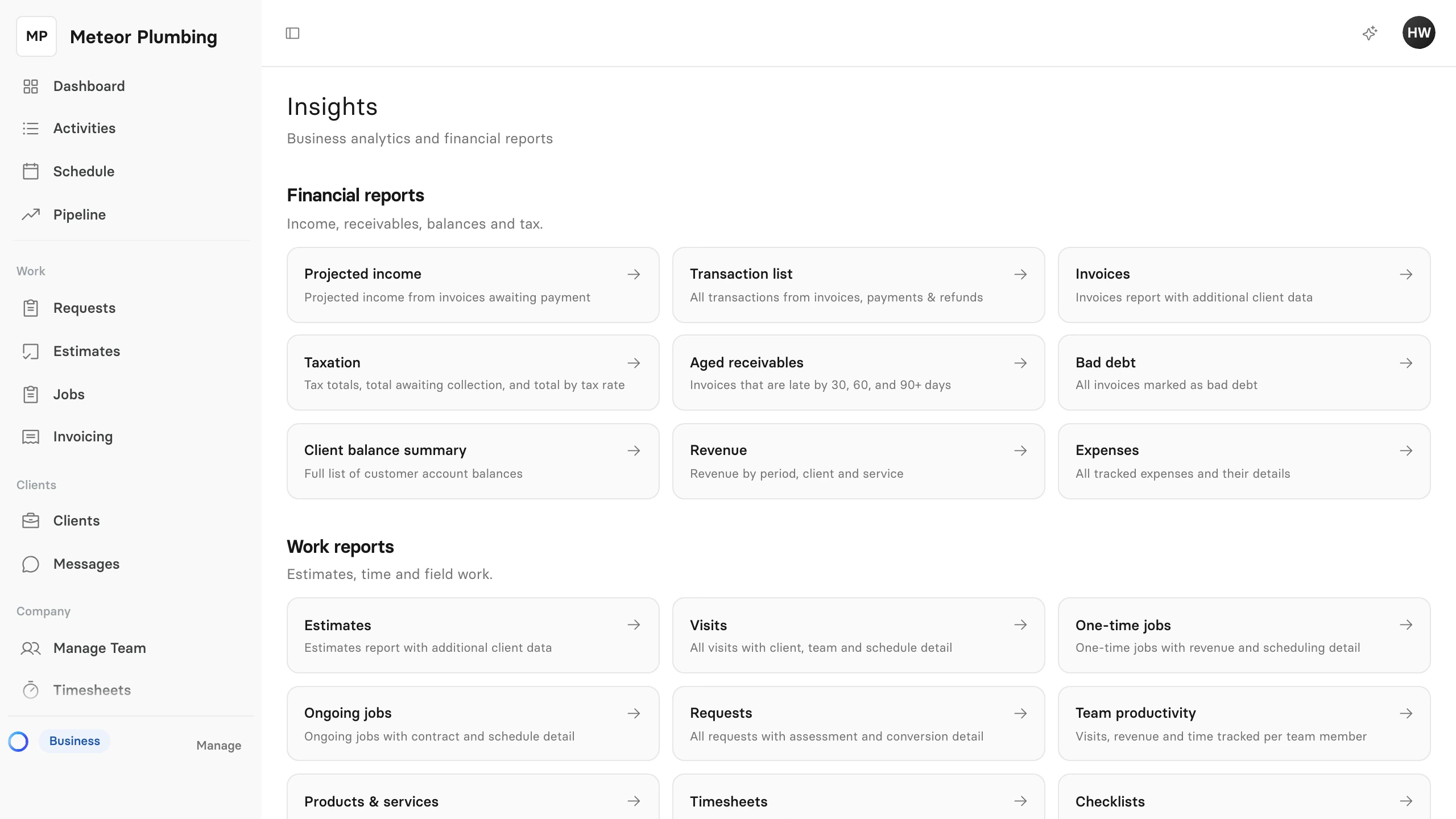Open the Visits work report
1456x819 pixels.
pos(858,635)
